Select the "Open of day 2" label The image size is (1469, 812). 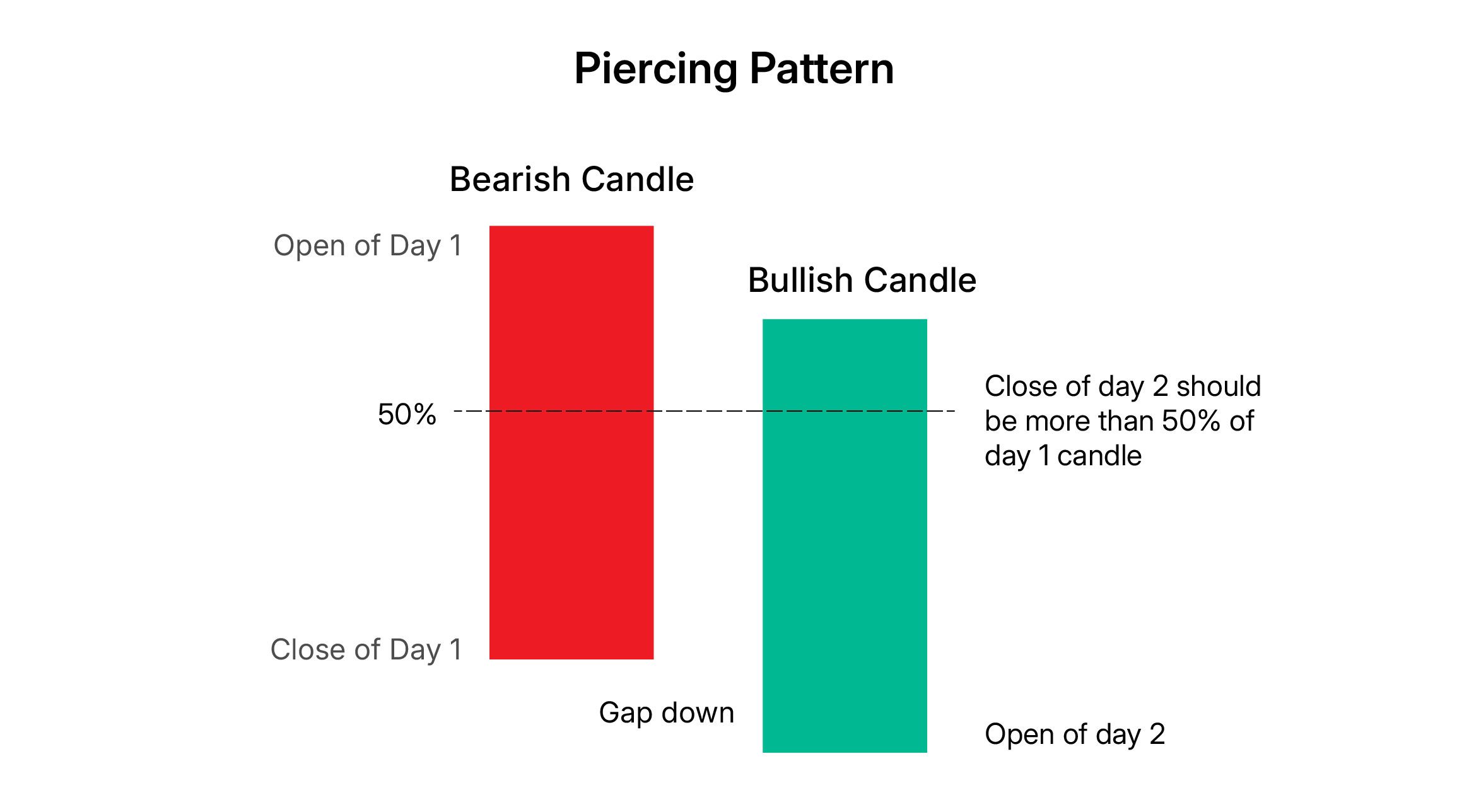pyautogui.click(x=1075, y=734)
